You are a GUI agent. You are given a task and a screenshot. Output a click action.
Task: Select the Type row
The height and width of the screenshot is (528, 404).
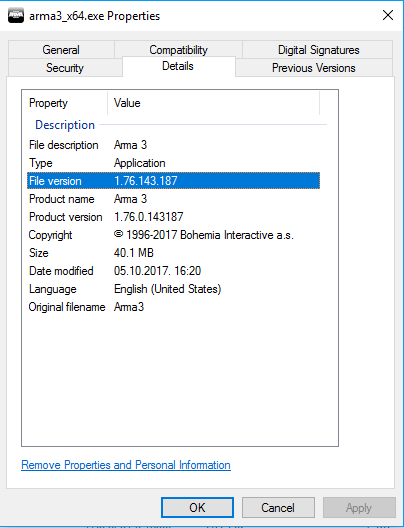point(173,163)
